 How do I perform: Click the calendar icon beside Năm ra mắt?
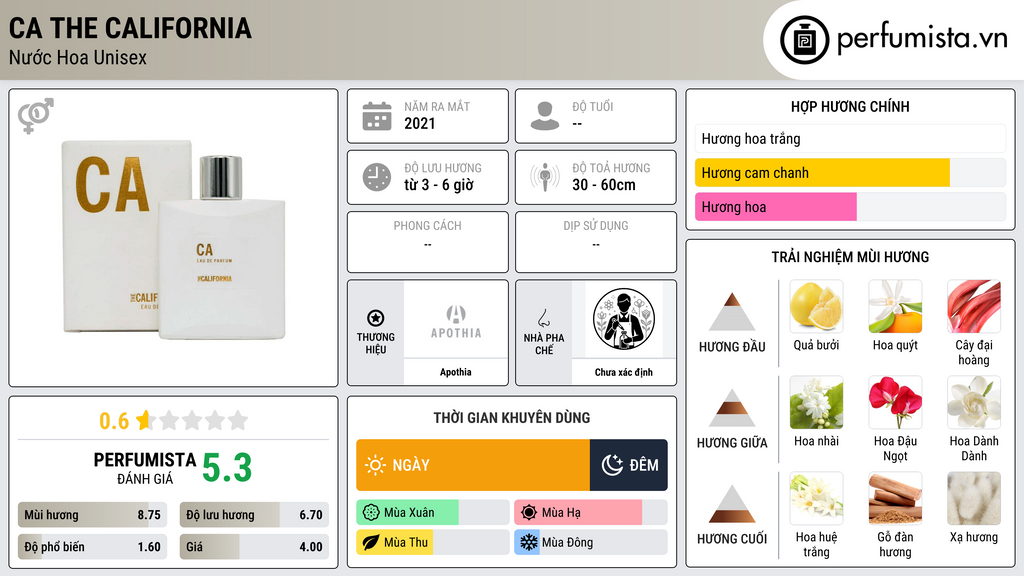pyautogui.click(x=377, y=116)
